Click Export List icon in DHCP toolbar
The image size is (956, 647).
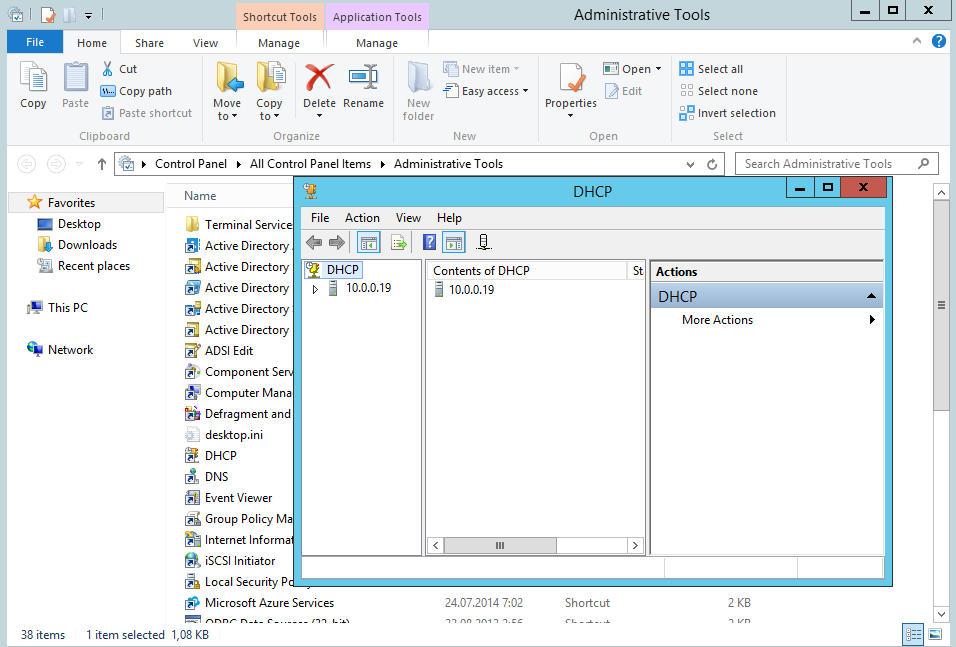[399, 243]
